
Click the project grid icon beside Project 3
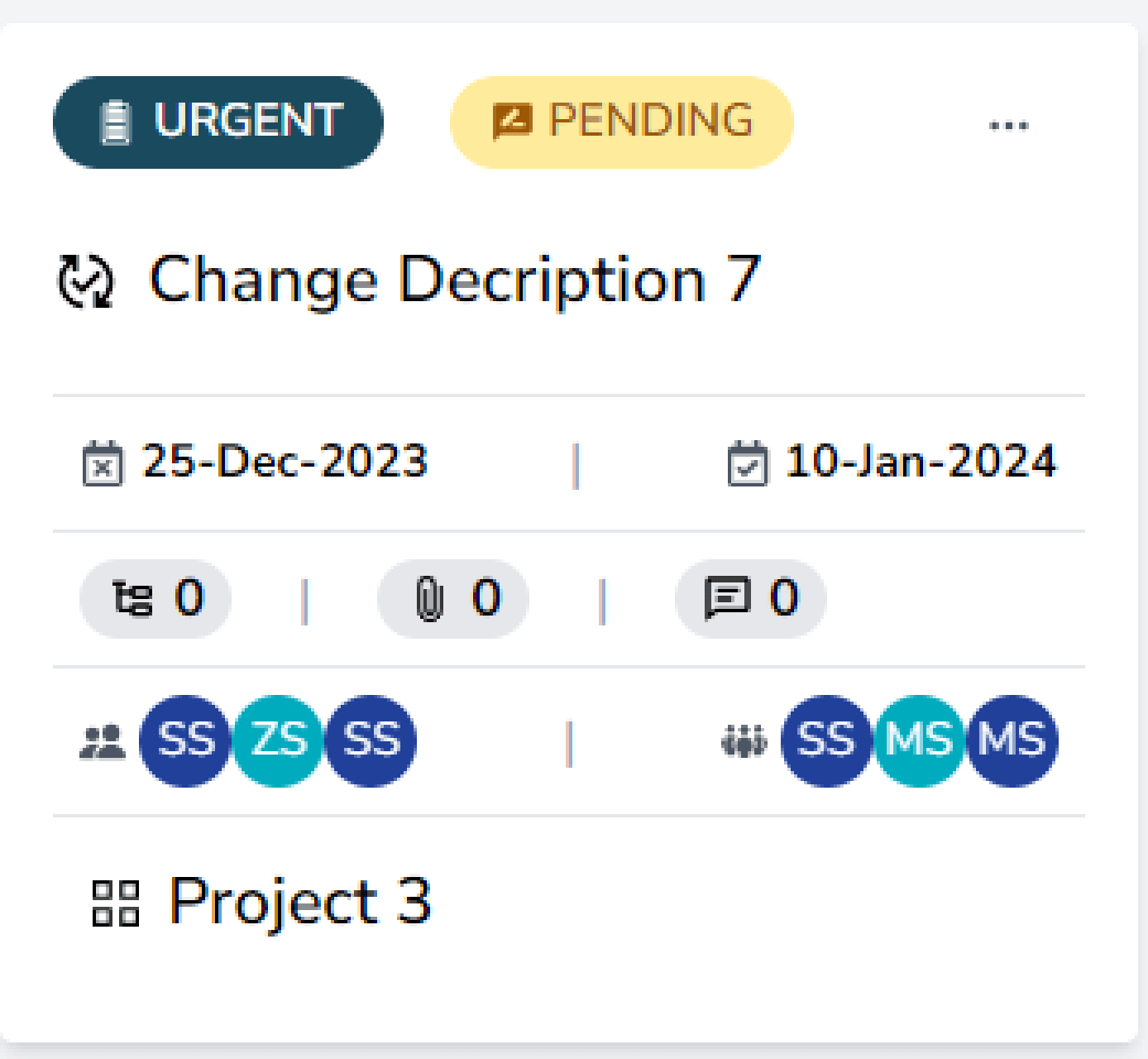[117, 905]
